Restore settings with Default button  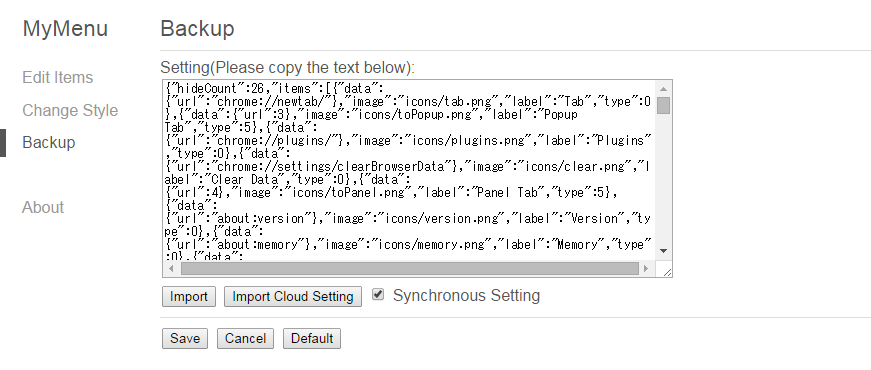(312, 339)
